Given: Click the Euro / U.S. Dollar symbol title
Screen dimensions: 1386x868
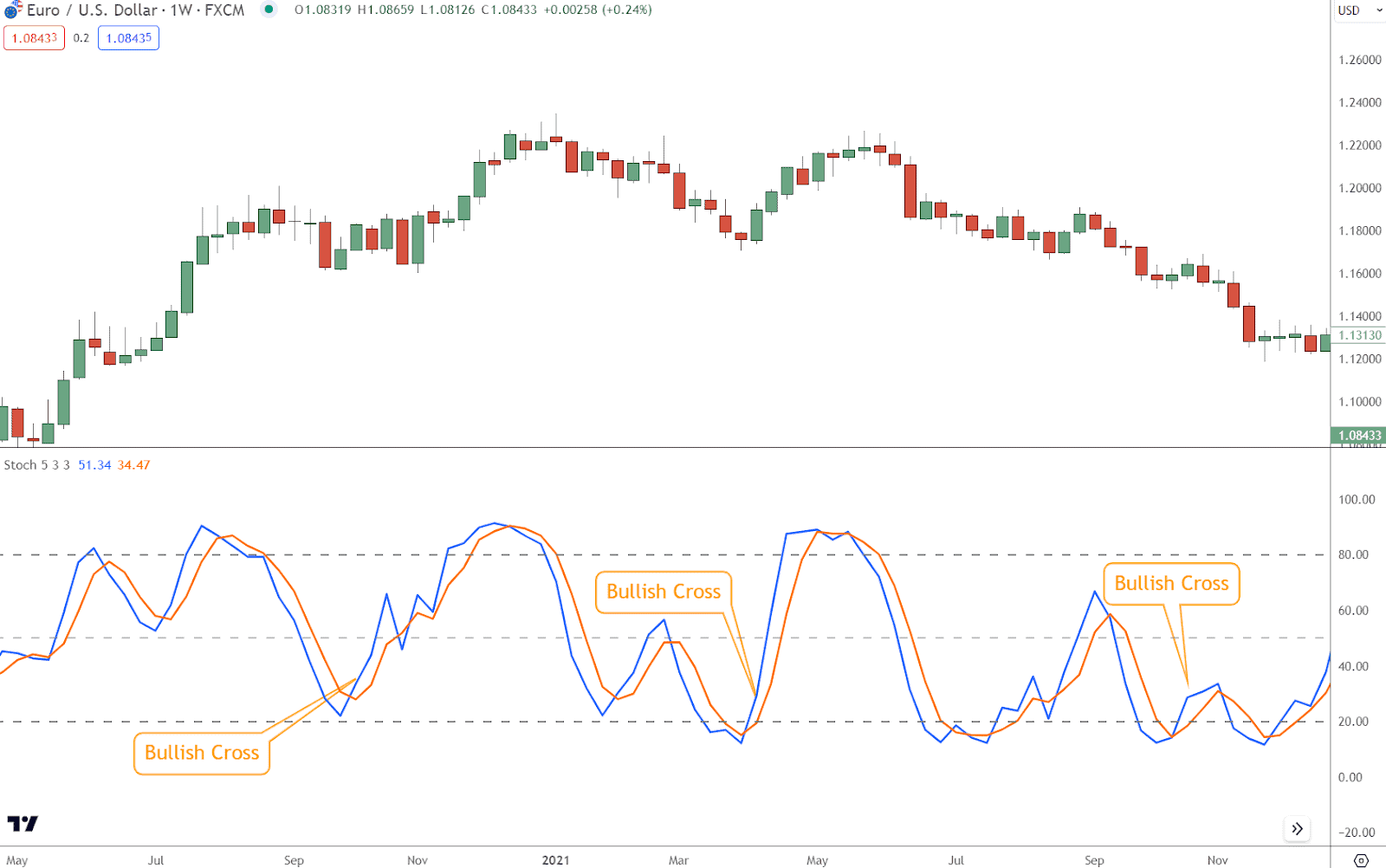Looking at the screenshot, I should point(136,10).
